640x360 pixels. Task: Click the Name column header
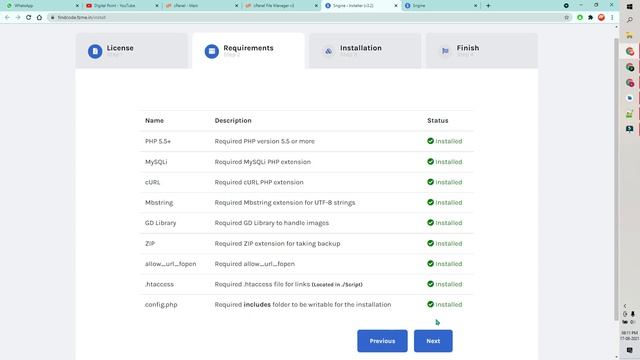coord(154,120)
